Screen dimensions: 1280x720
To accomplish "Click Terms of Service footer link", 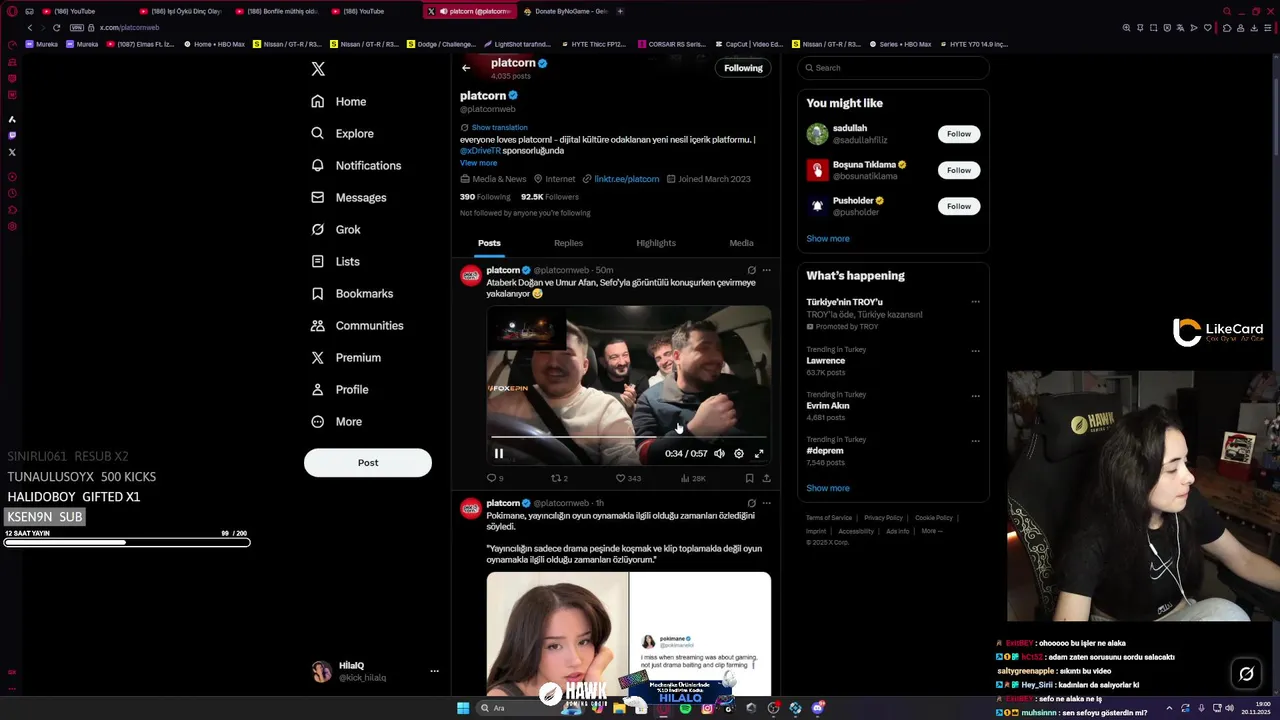I will pos(829,518).
